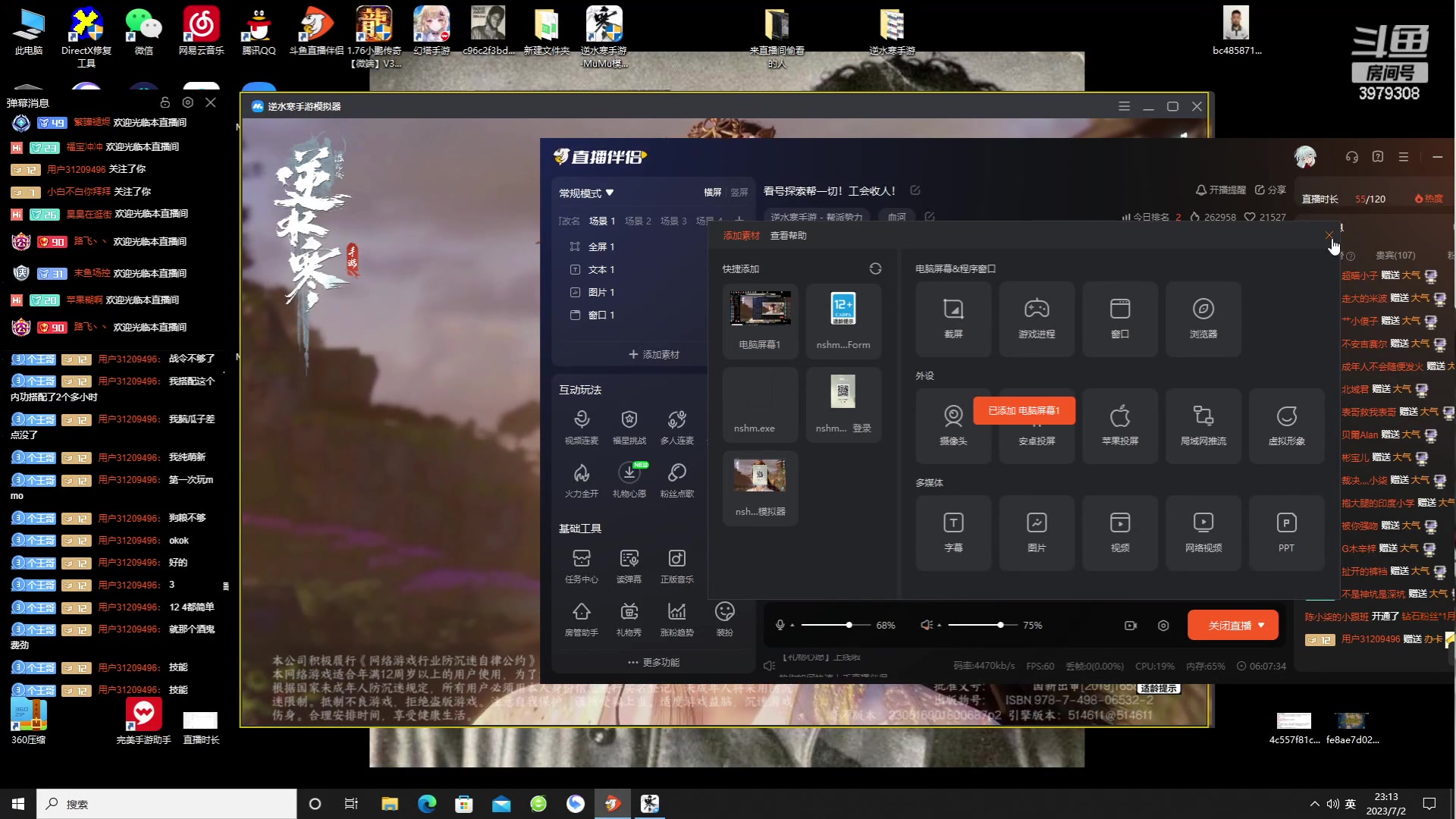Edit the stream title with pencil icon

pyautogui.click(x=915, y=190)
